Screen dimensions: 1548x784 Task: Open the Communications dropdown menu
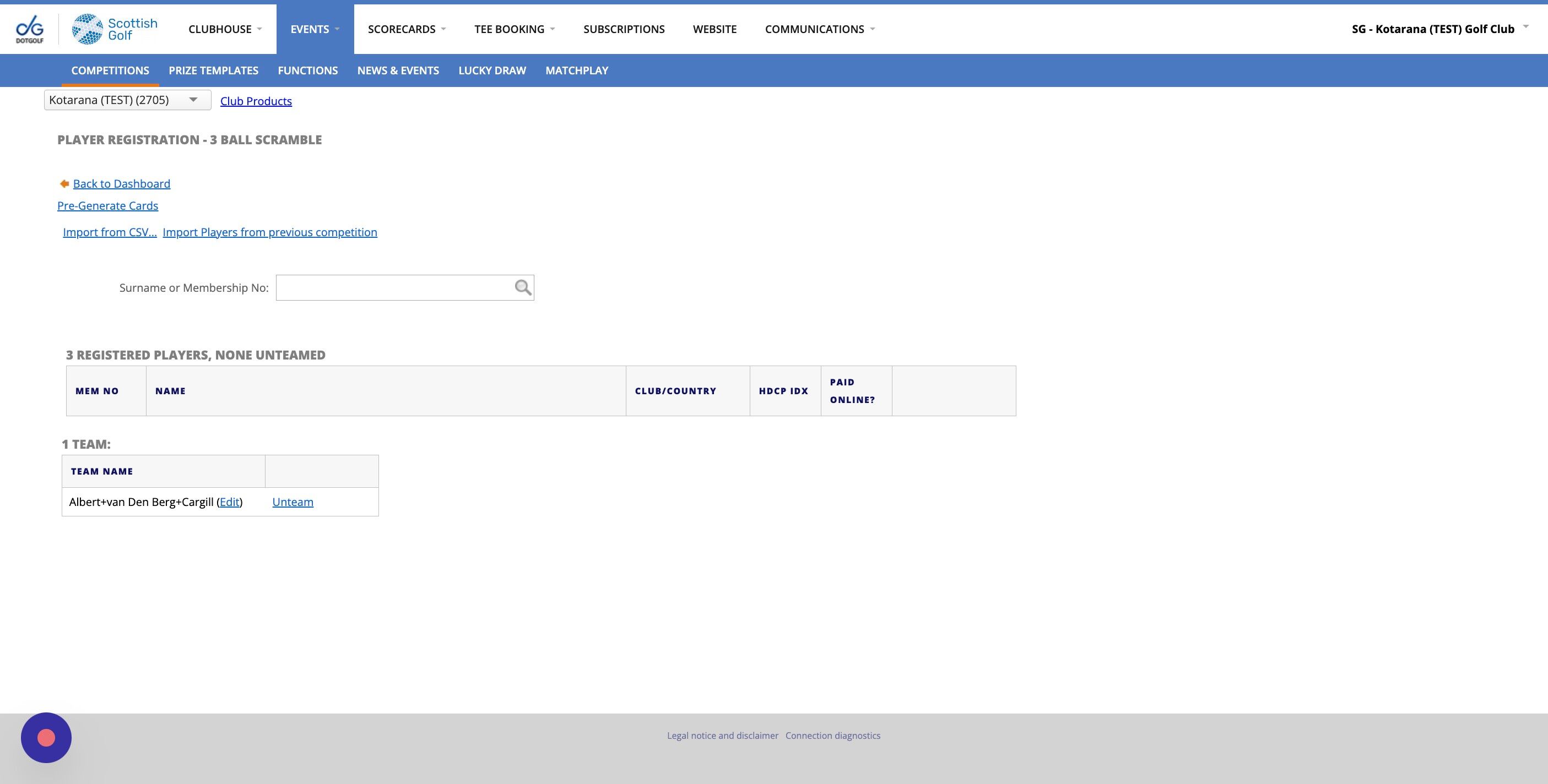coord(819,29)
